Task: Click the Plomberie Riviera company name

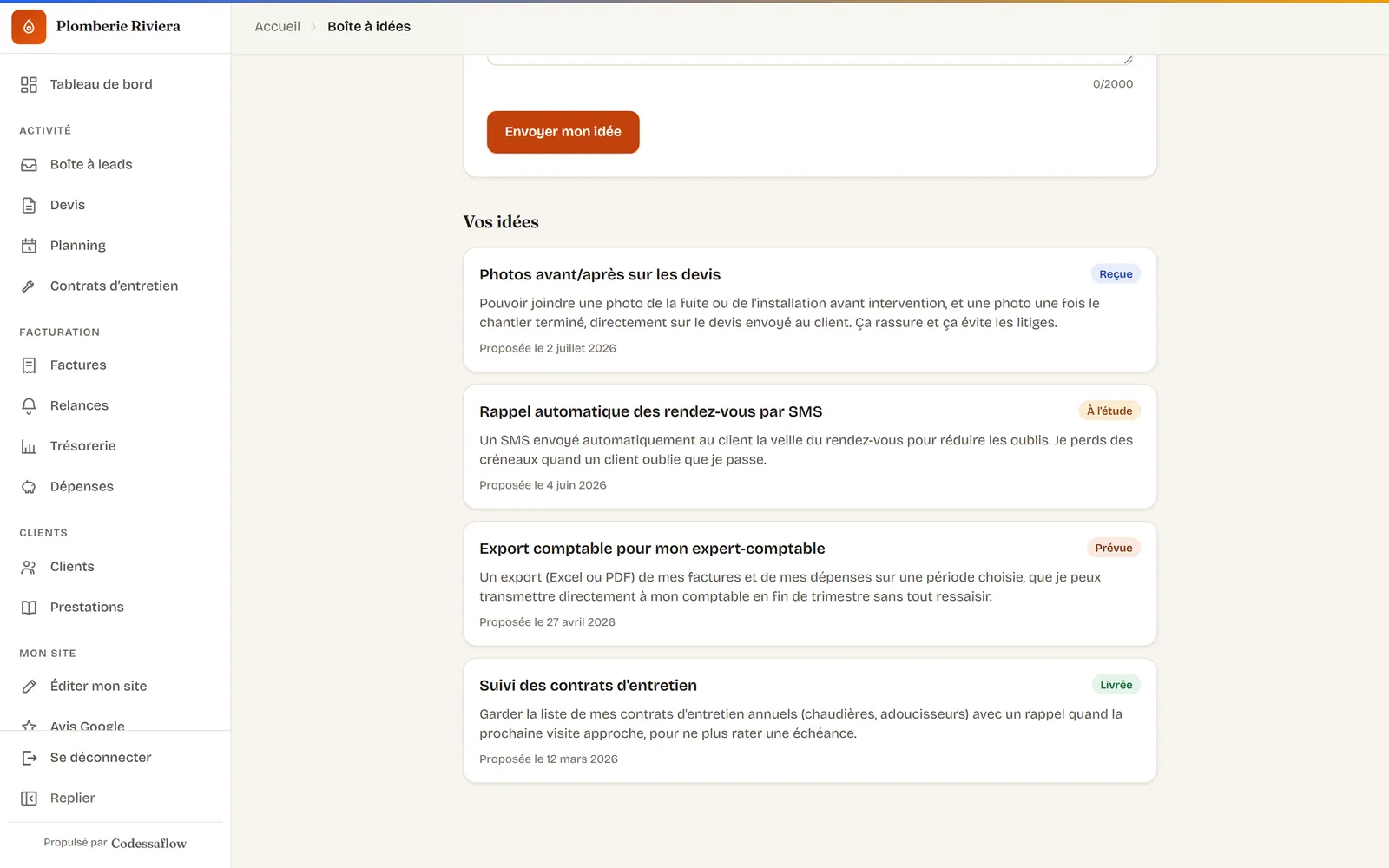Action: click(x=118, y=26)
